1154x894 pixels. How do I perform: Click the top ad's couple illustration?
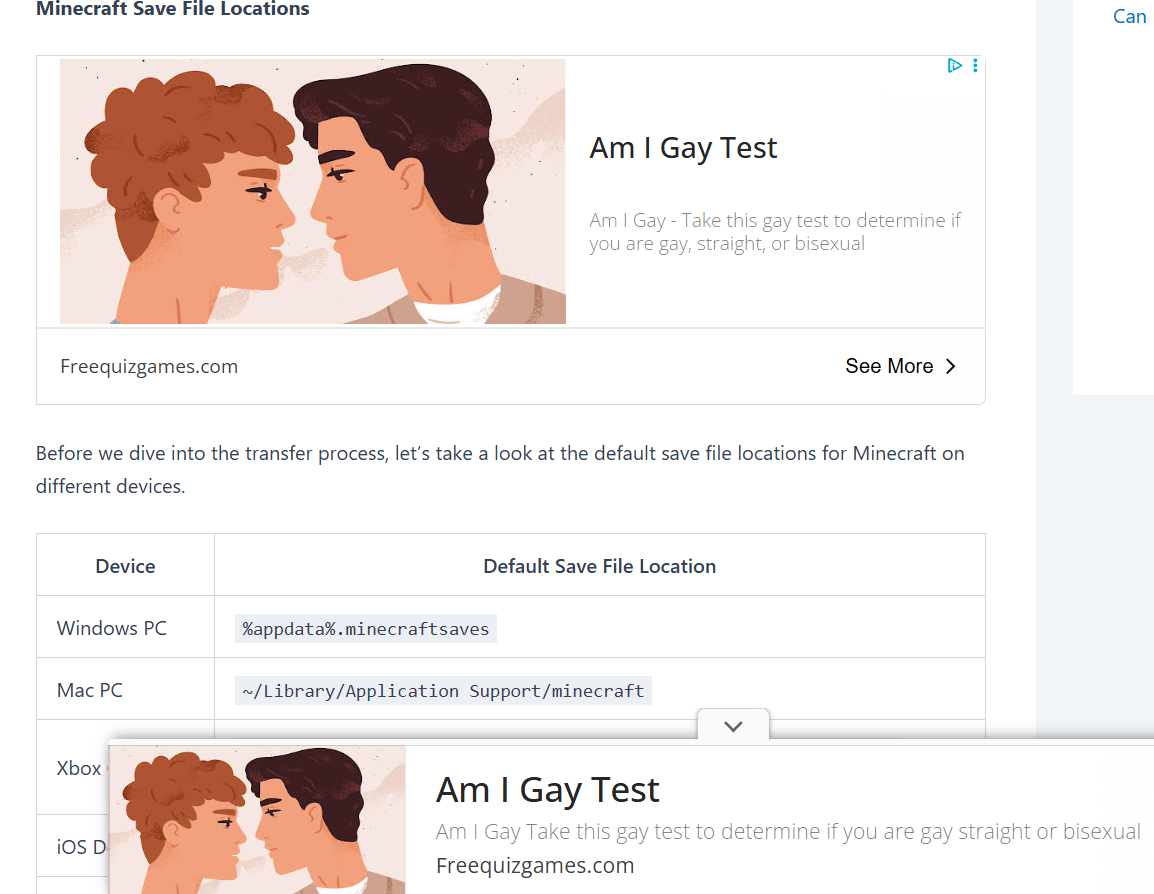click(312, 191)
